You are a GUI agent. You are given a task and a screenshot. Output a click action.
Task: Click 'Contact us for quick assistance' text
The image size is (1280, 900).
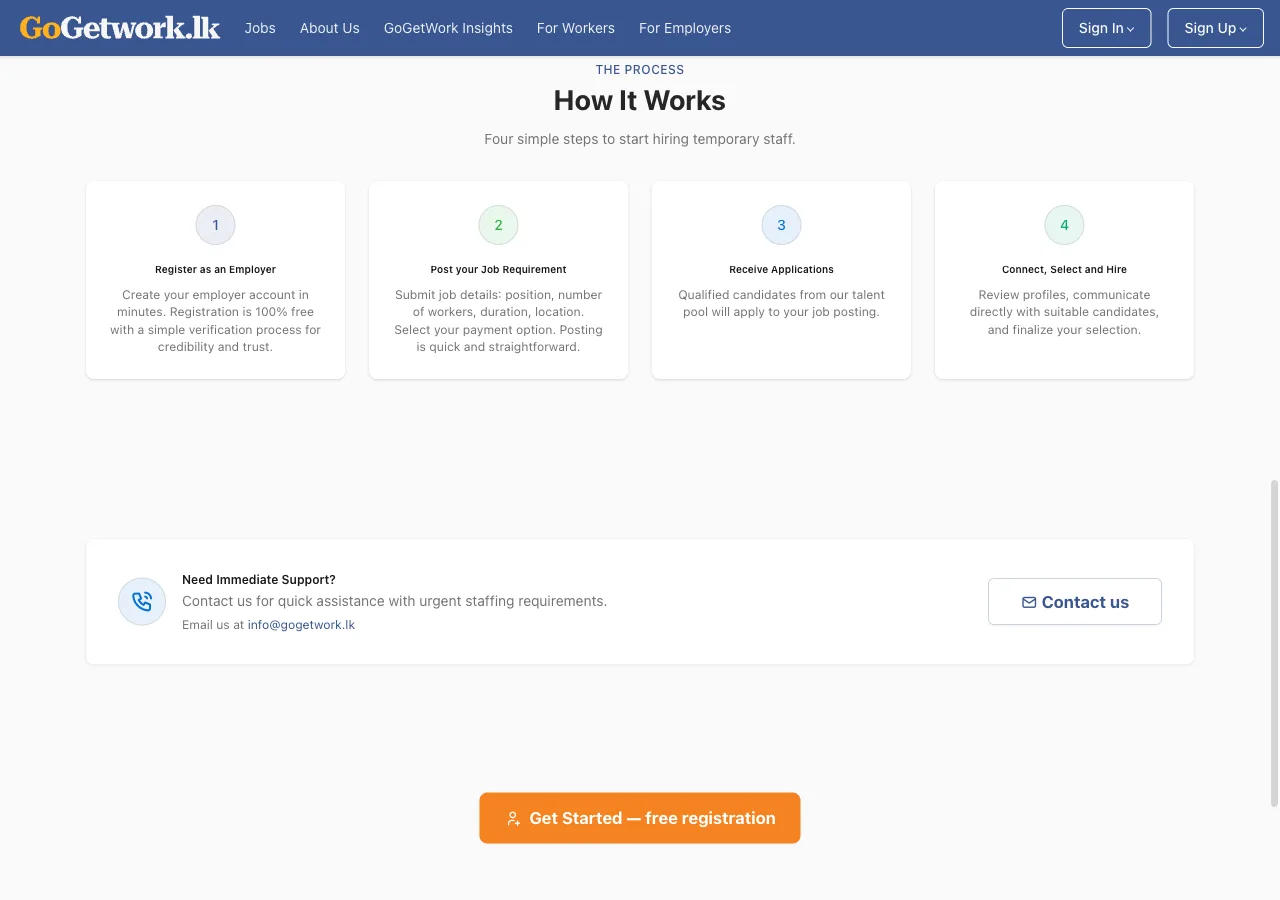394,601
